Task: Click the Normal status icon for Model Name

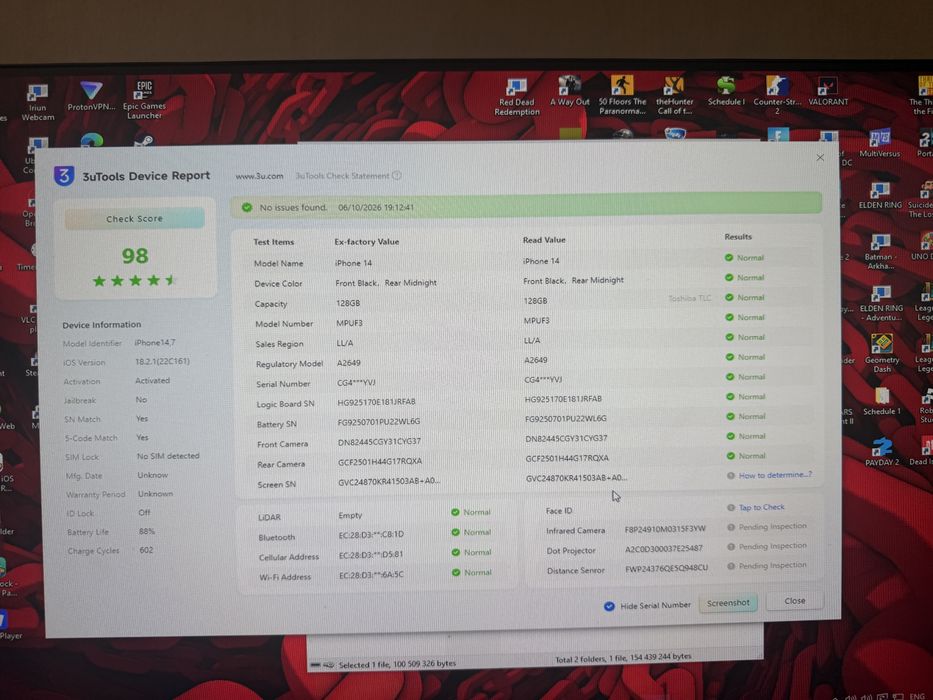Action: point(729,258)
